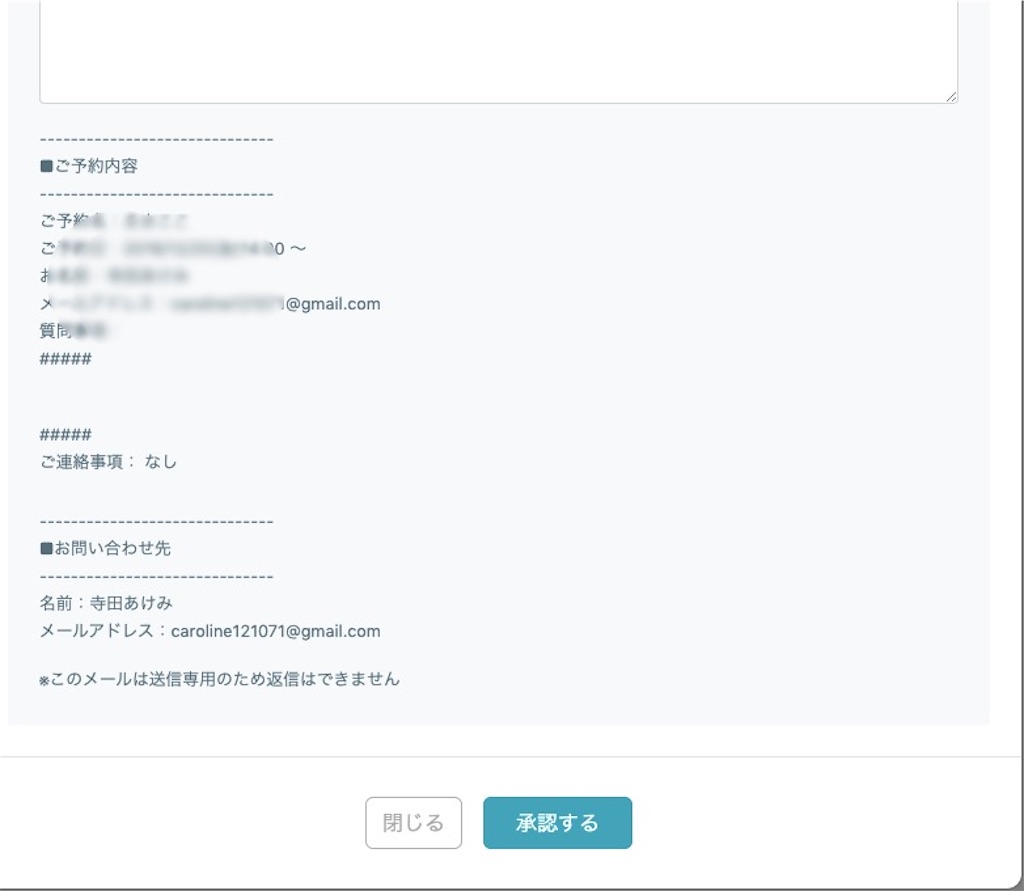This screenshot has width=1024, height=891.
Task: Click the dashed divider below ご予約内容
Action: [155, 193]
